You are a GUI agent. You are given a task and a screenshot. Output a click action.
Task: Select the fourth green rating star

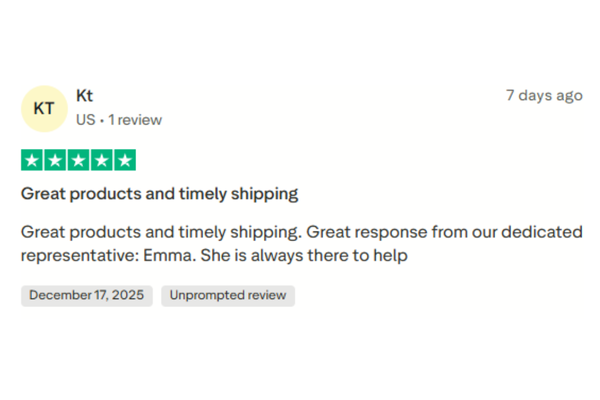(101, 160)
